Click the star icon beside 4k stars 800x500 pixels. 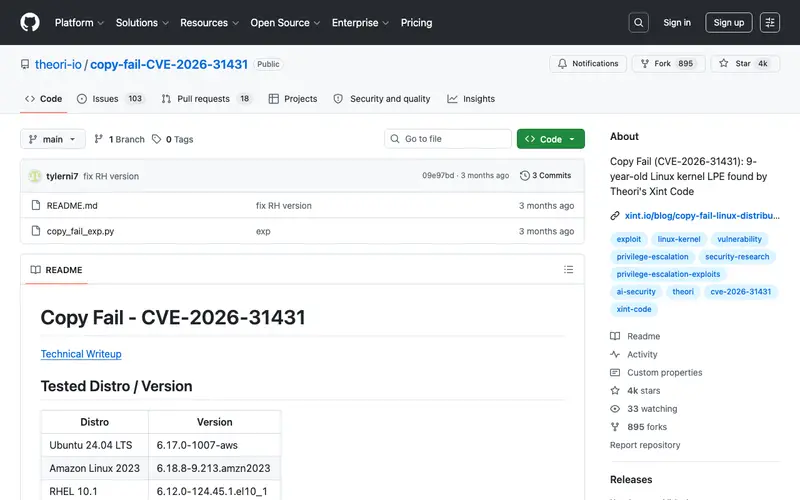[x=615, y=390]
